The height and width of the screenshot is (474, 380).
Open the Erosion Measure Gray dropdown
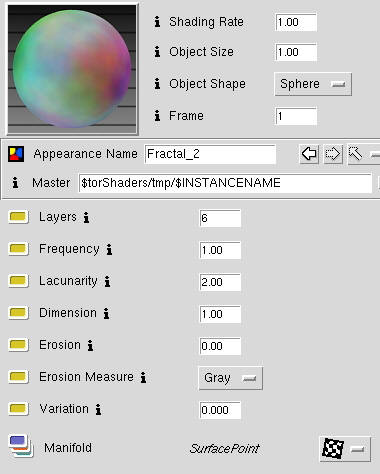230,378
